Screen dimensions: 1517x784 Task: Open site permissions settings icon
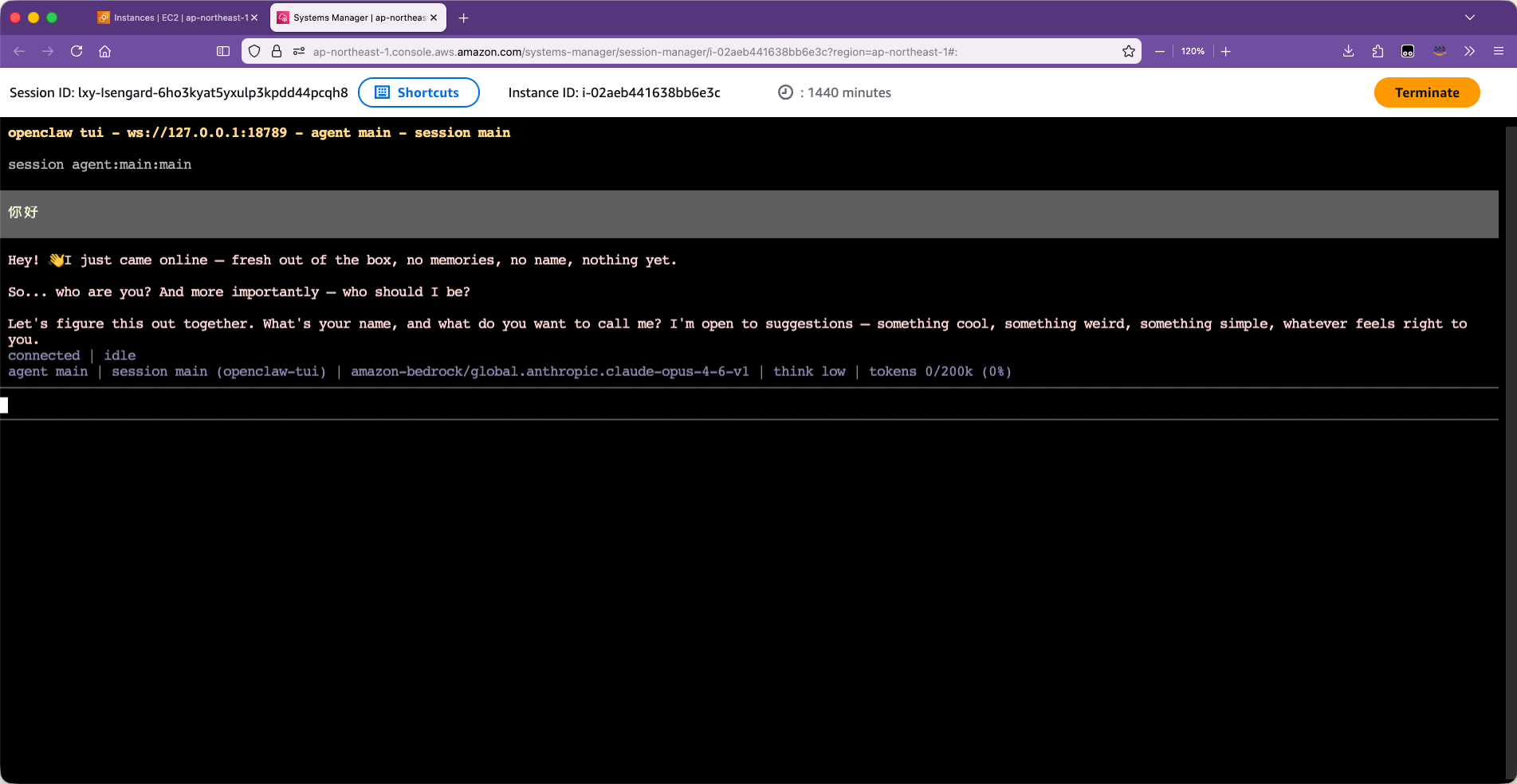(299, 51)
